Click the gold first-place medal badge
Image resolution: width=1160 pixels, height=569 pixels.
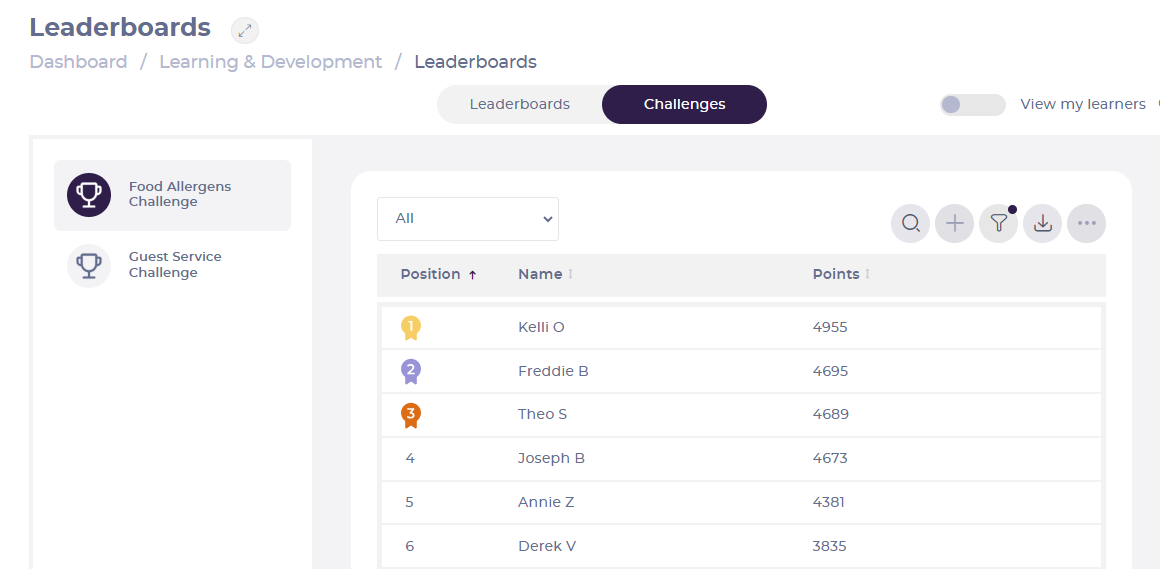pos(411,328)
